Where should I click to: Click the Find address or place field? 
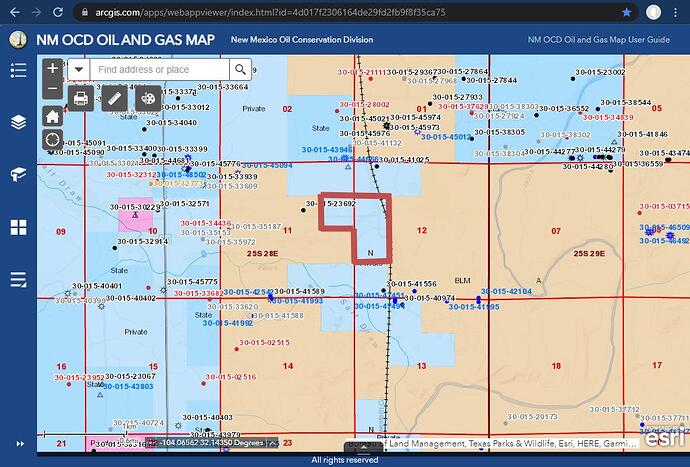click(158, 69)
